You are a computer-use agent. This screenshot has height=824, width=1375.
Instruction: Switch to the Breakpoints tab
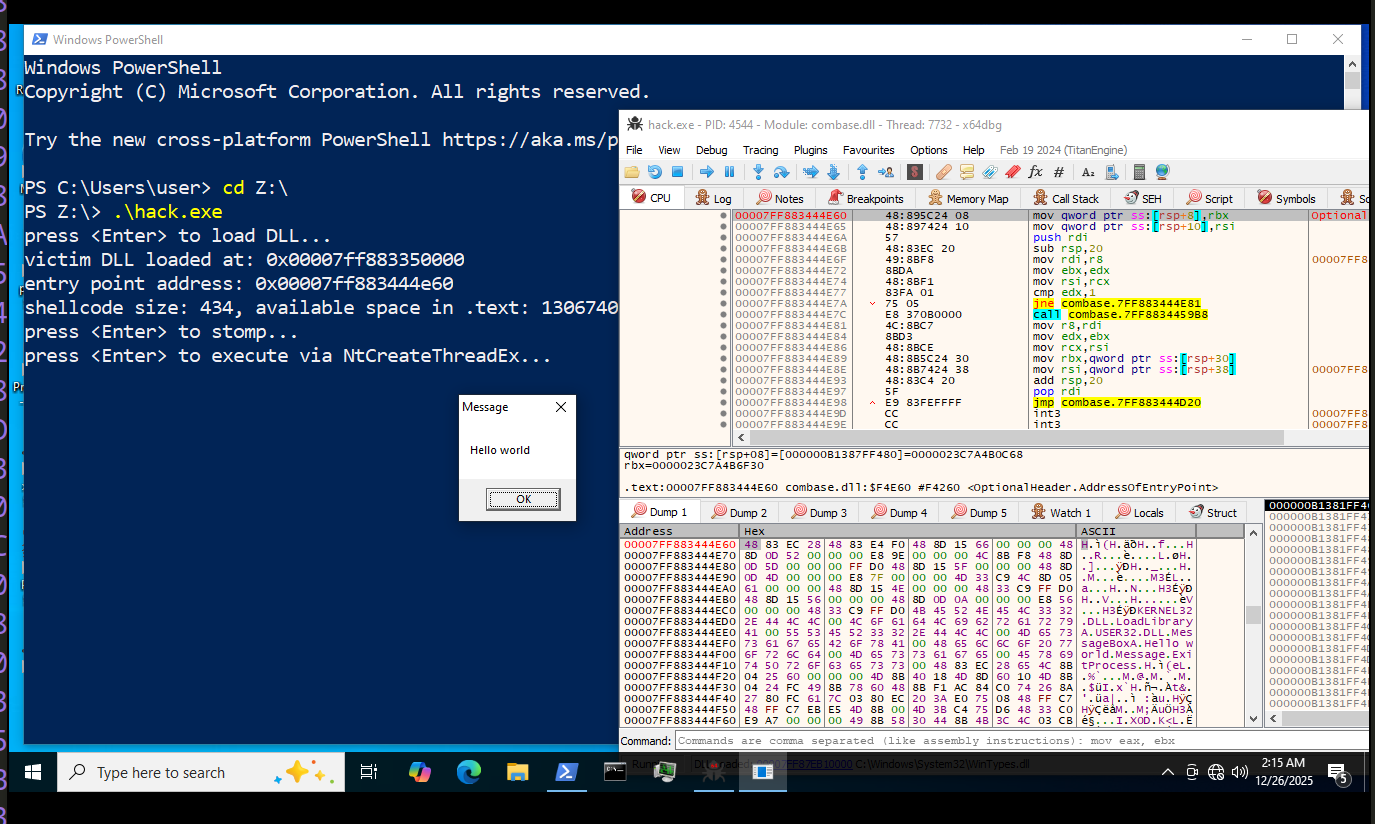(x=866, y=198)
